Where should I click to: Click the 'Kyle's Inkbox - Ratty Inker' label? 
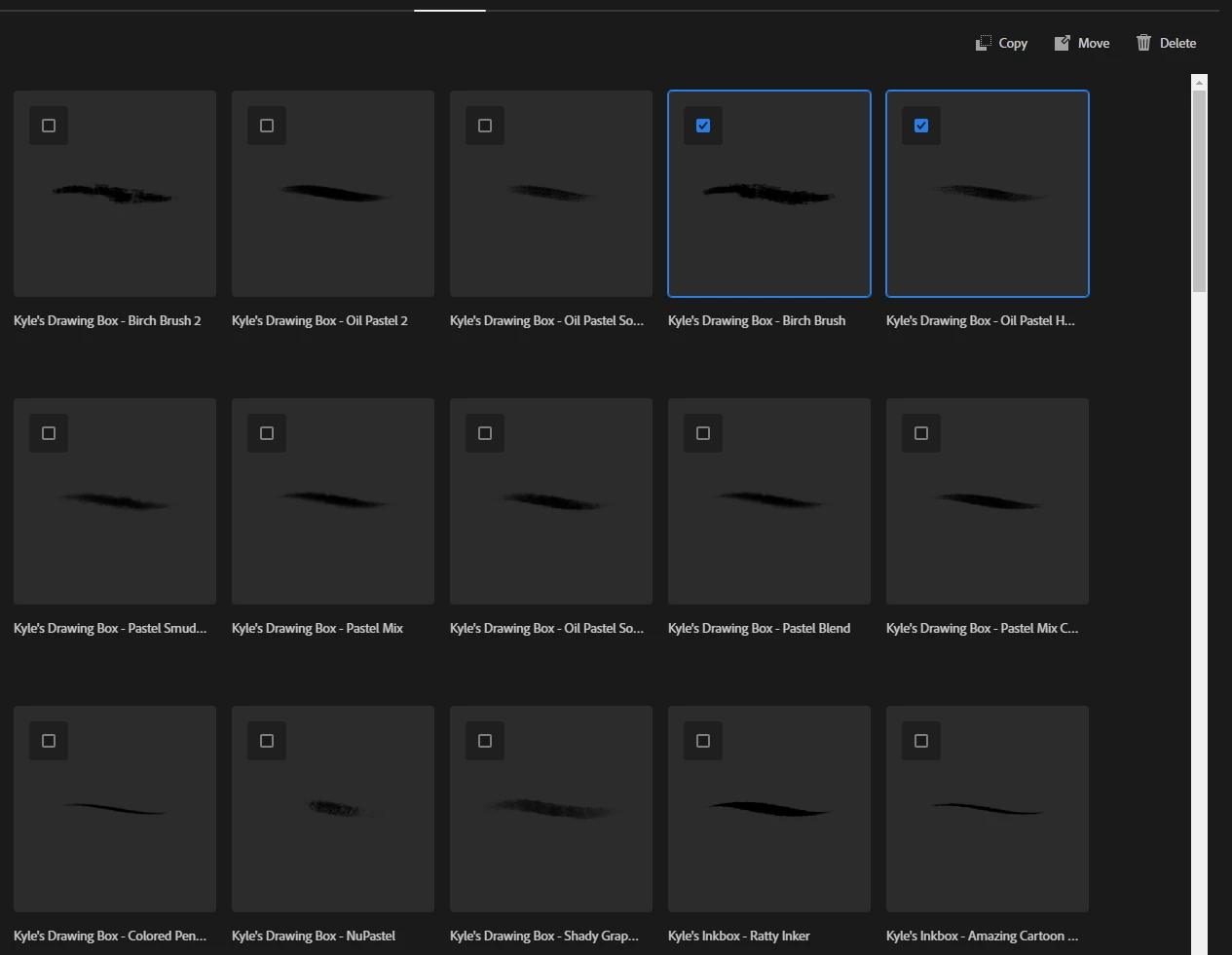[x=739, y=936]
